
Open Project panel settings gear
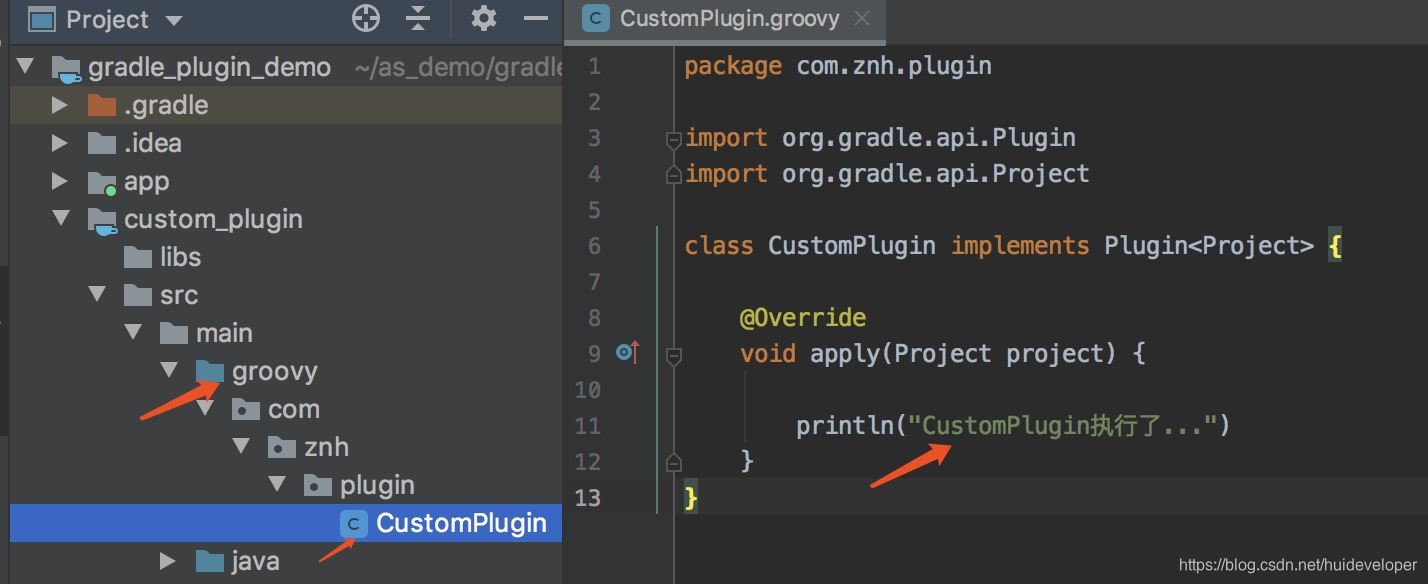point(484,18)
